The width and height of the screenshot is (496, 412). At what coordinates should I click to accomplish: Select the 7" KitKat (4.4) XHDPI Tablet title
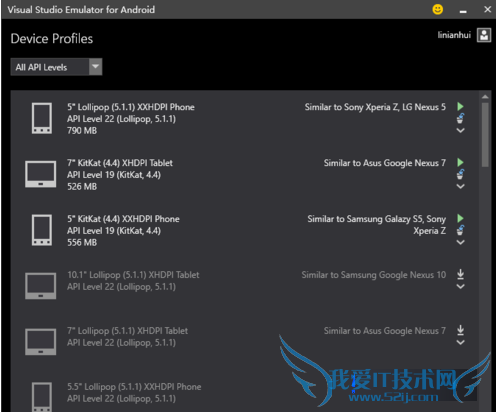[x=120, y=163]
